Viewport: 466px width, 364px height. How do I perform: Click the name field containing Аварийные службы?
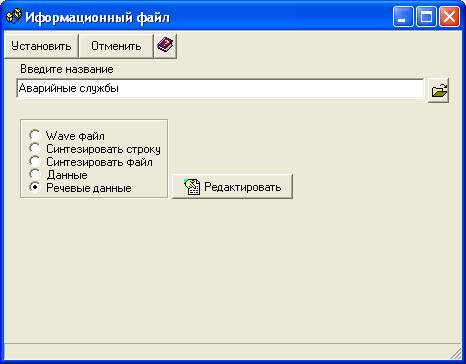[x=220, y=89]
